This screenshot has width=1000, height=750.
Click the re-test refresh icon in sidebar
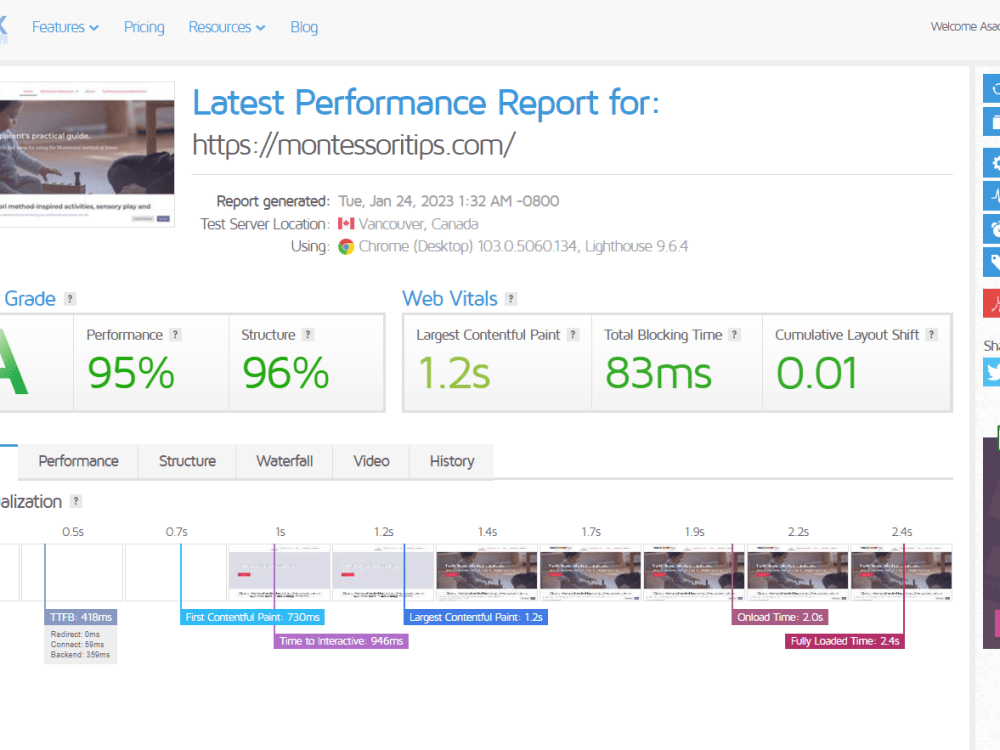point(992,89)
